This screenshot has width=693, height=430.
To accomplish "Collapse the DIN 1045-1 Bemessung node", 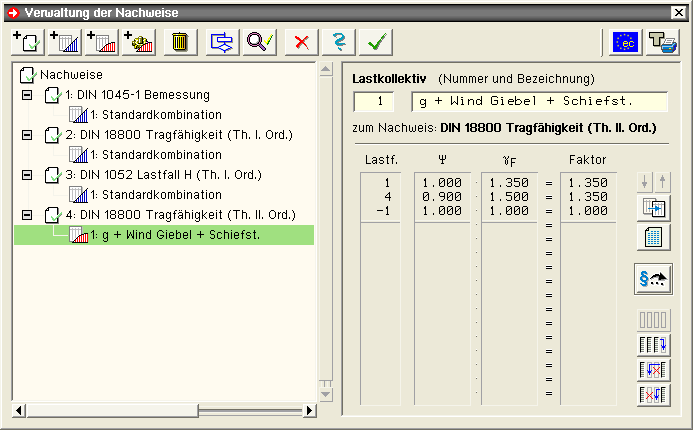I will pos(27,95).
